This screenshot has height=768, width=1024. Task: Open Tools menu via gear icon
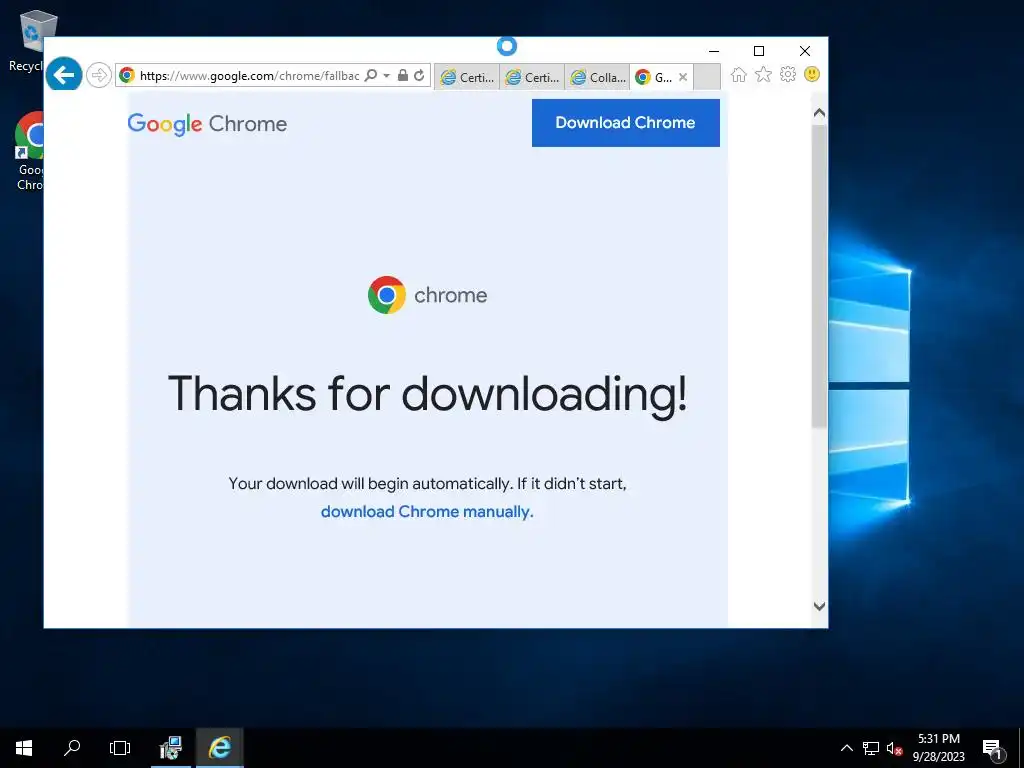pyautogui.click(x=788, y=74)
